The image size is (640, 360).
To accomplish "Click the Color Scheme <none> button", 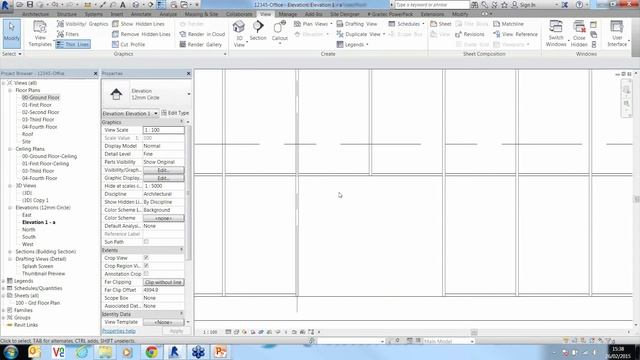I will pyautogui.click(x=163, y=218).
